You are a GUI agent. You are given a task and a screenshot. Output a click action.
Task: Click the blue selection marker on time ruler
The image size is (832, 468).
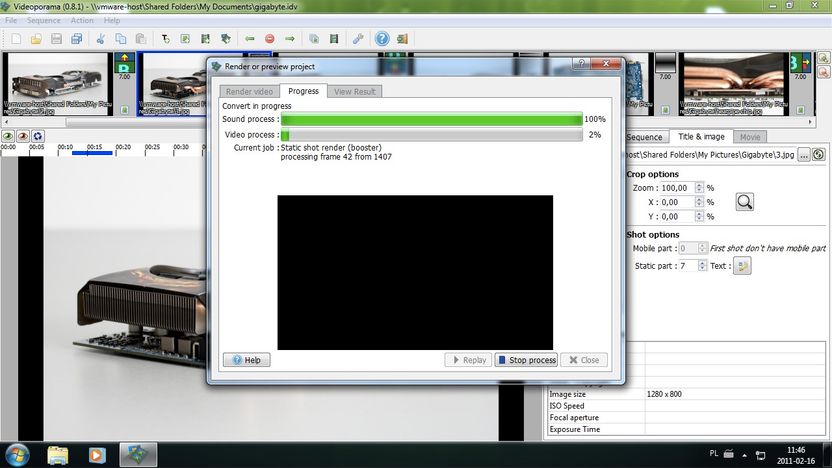[x=92, y=153]
